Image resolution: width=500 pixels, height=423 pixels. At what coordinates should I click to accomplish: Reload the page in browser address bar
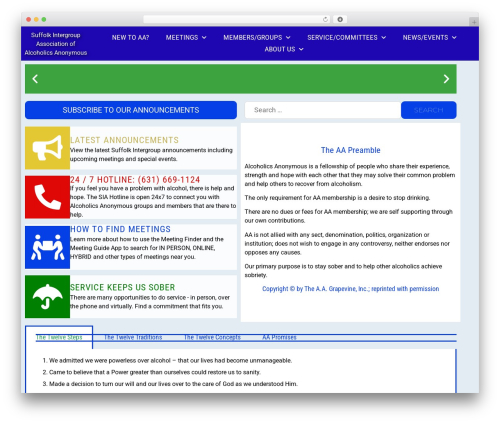point(325,19)
